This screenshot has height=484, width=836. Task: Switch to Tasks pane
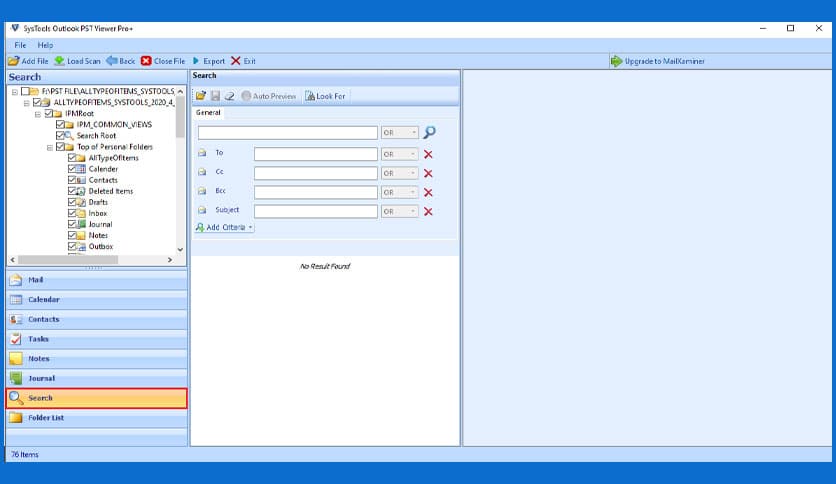click(x=97, y=339)
